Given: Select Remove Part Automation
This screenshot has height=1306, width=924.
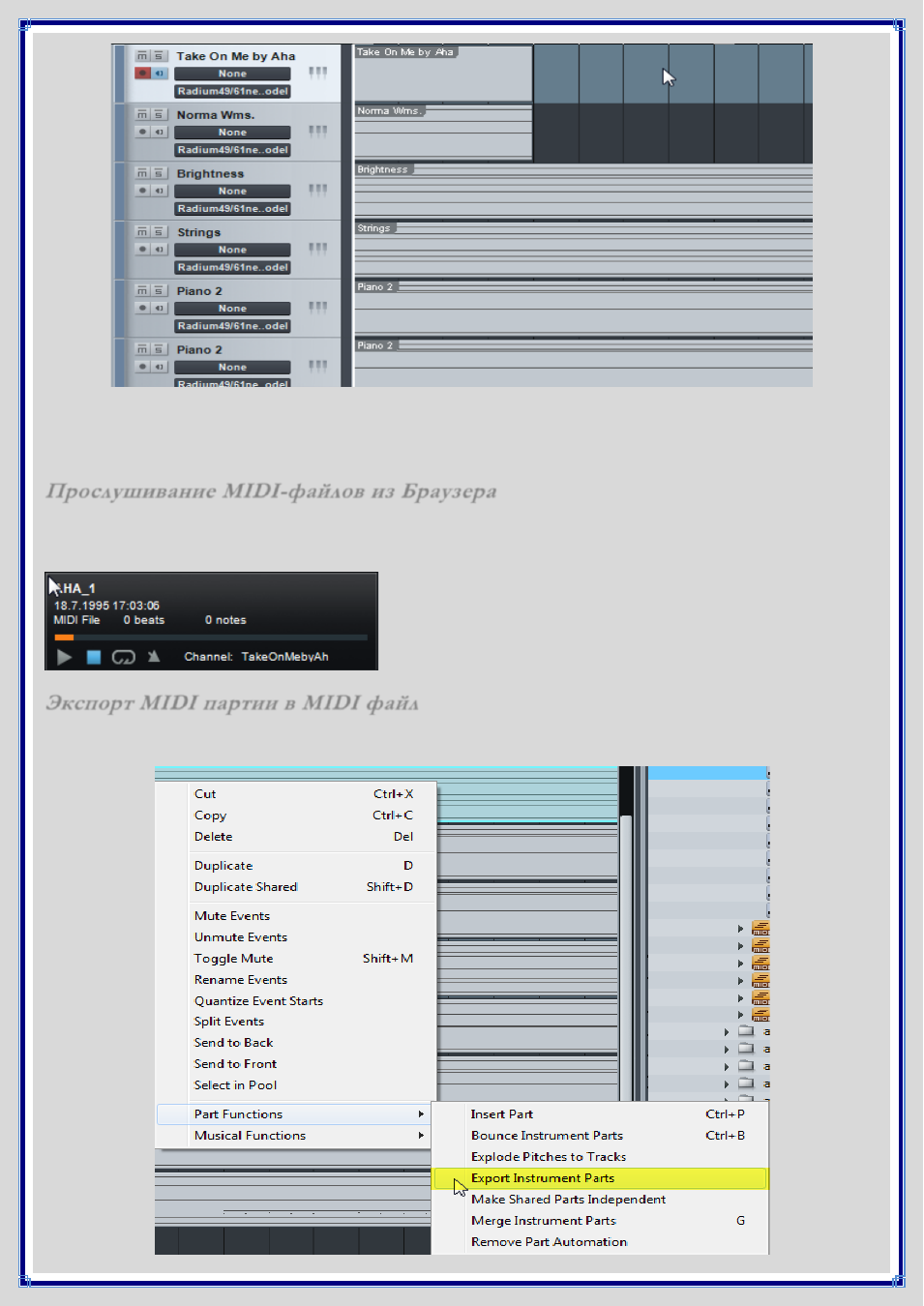Looking at the screenshot, I should click(x=600, y=1242).
